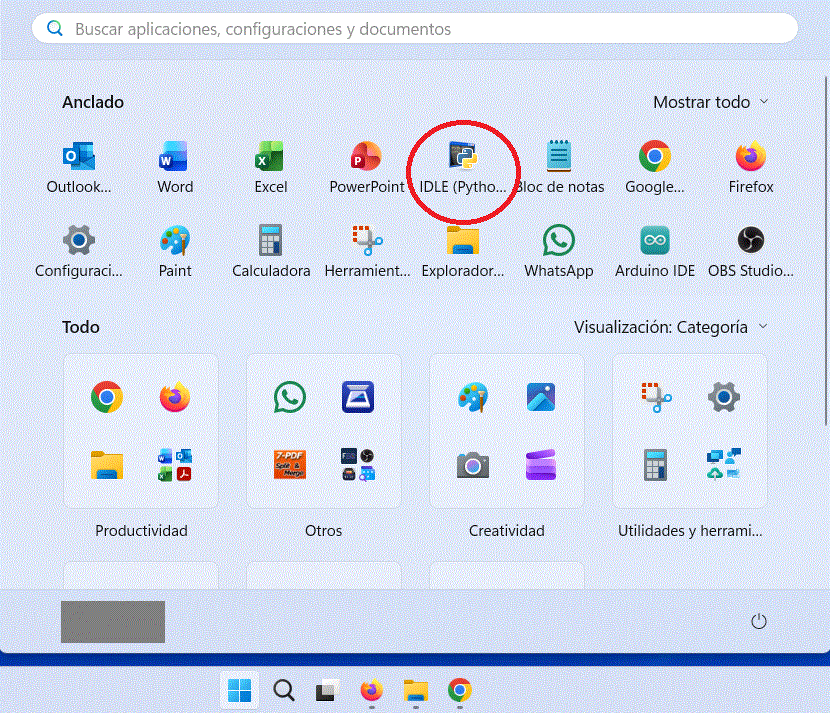830x713 pixels.
Task: Click inside the search field
Action: tap(415, 28)
